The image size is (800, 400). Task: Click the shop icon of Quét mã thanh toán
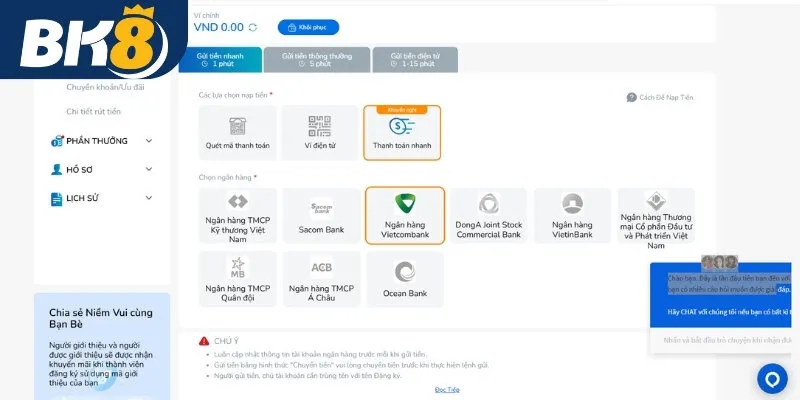click(x=238, y=126)
